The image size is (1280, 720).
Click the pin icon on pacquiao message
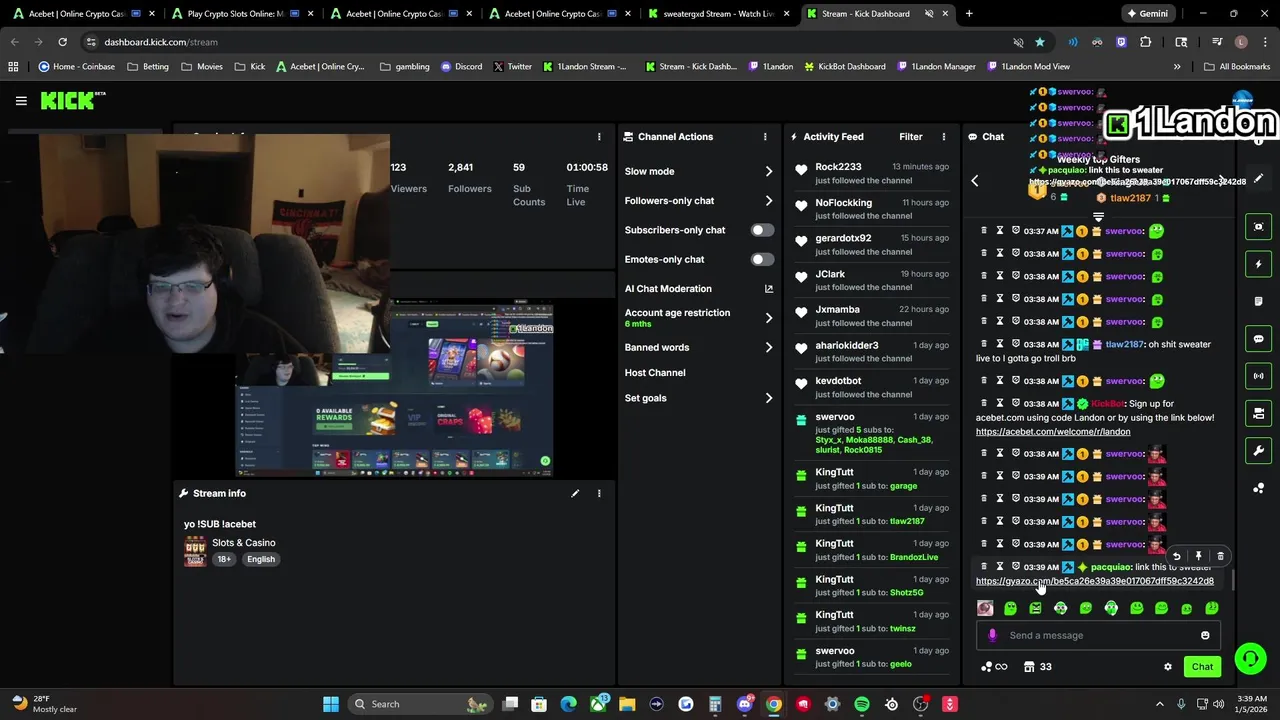coord(1198,556)
